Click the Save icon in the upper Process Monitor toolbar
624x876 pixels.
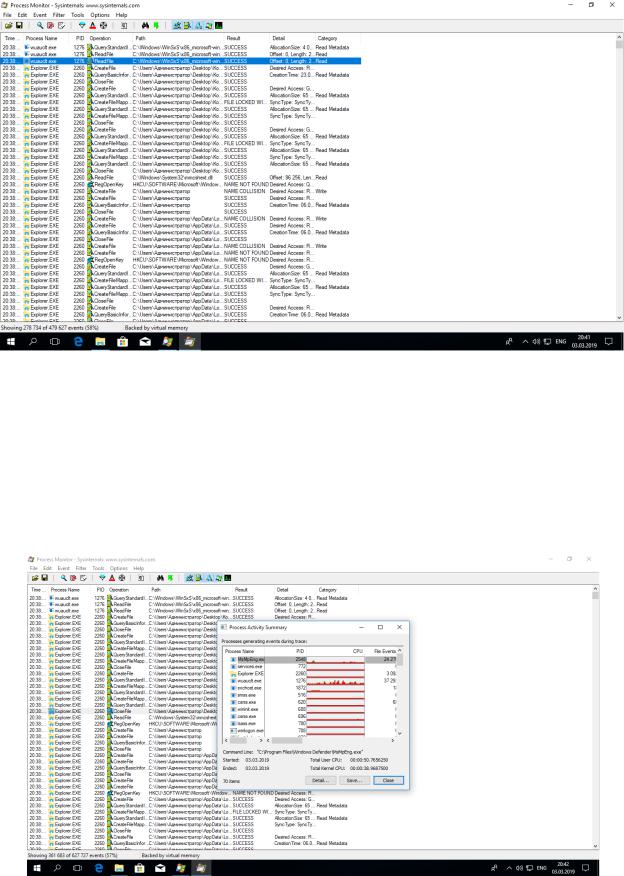pos(19,26)
